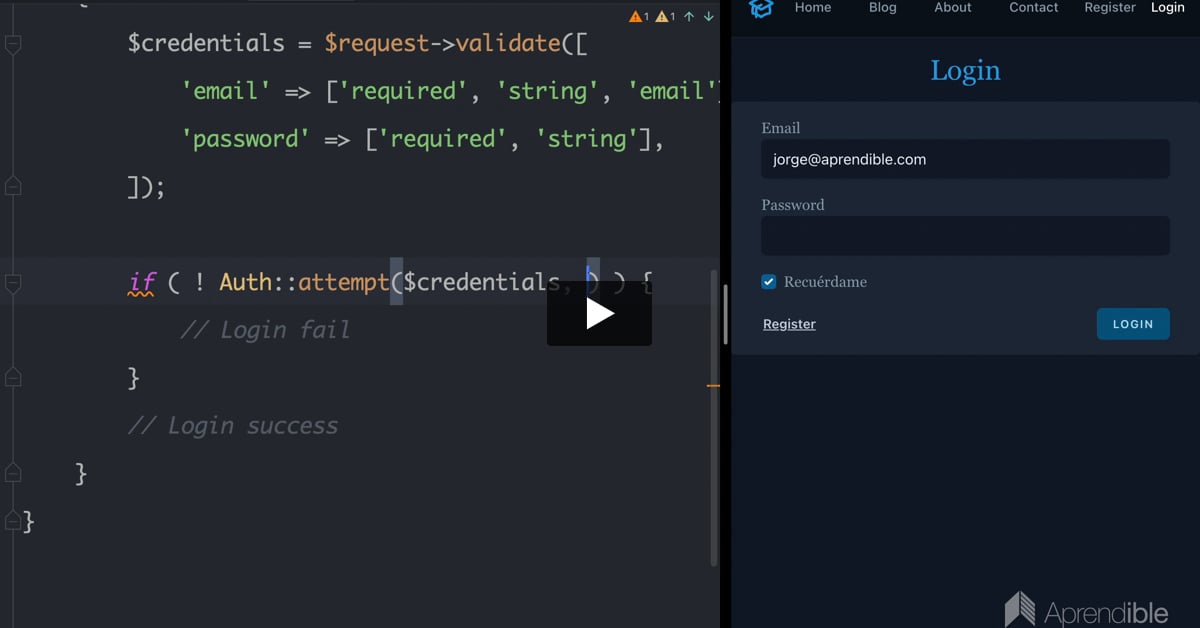Jump to next highlighted error arrow
The width and height of the screenshot is (1200, 628).
pos(709,16)
